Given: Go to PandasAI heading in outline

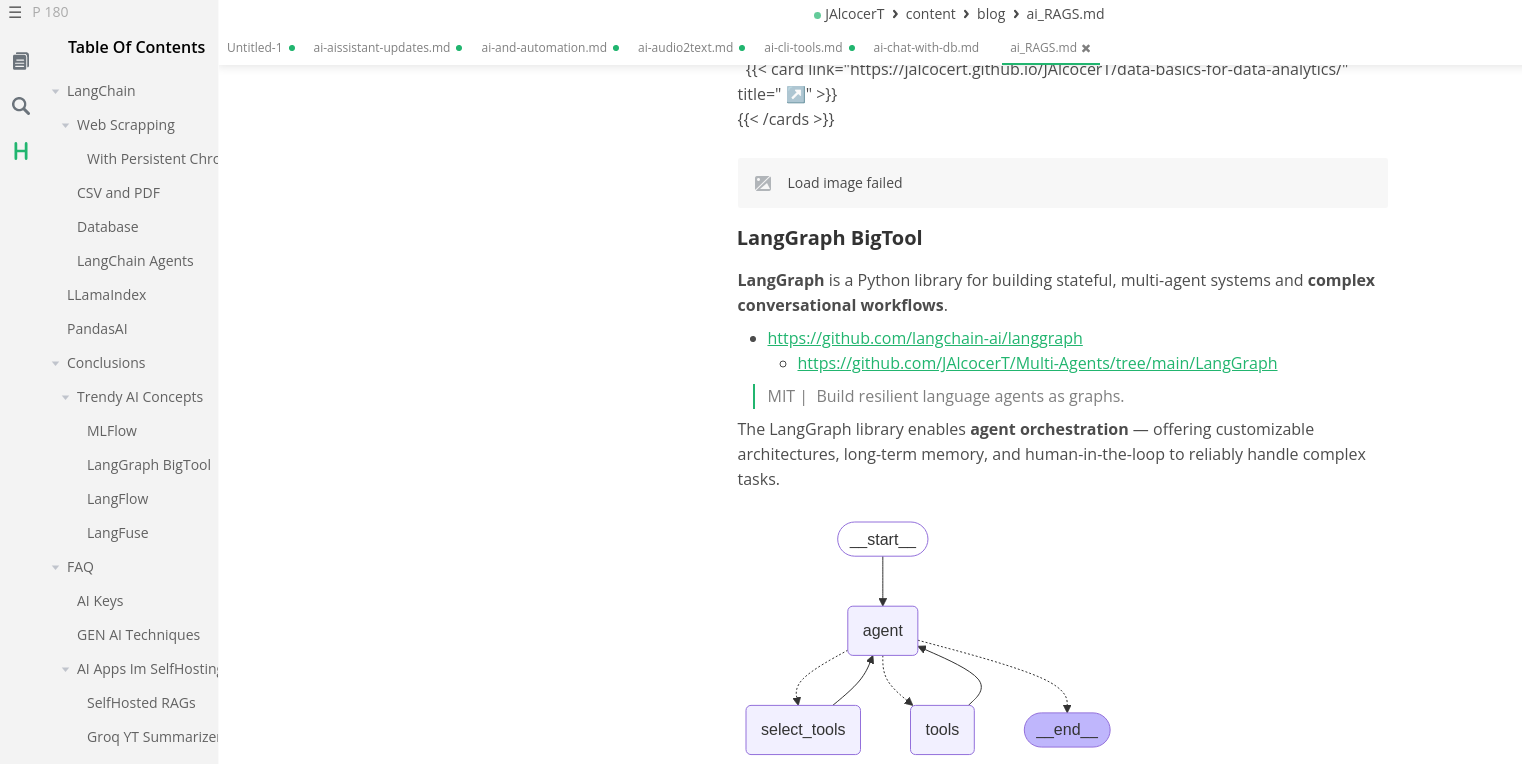Looking at the screenshot, I should coord(97,329).
